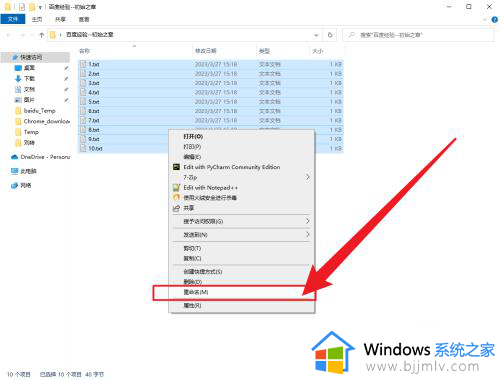The height and width of the screenshot is (380, 500).
Task: Sort files by the 类型 column header
Action: [264, 51]
